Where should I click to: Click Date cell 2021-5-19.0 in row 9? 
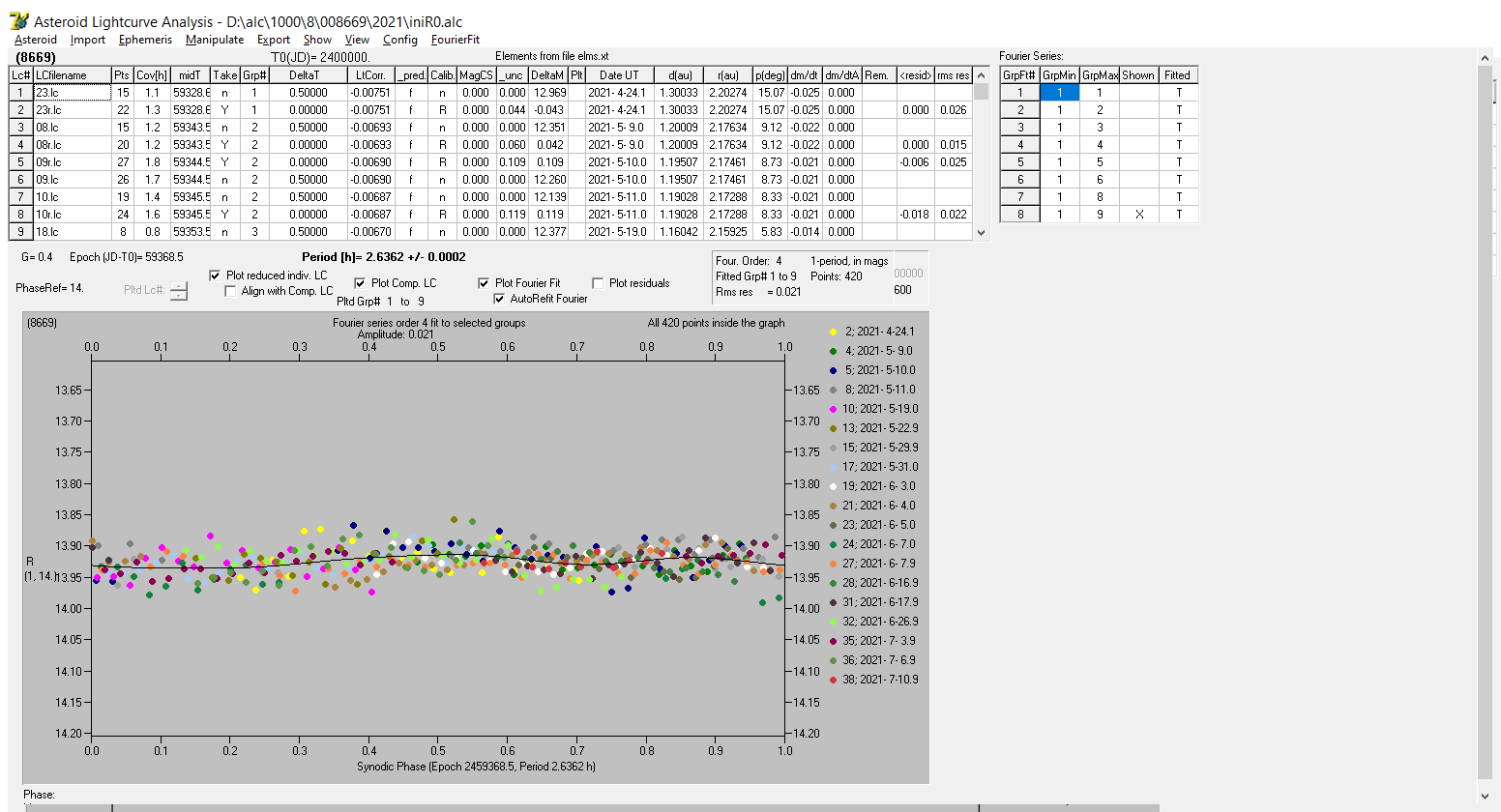[619, 232]
